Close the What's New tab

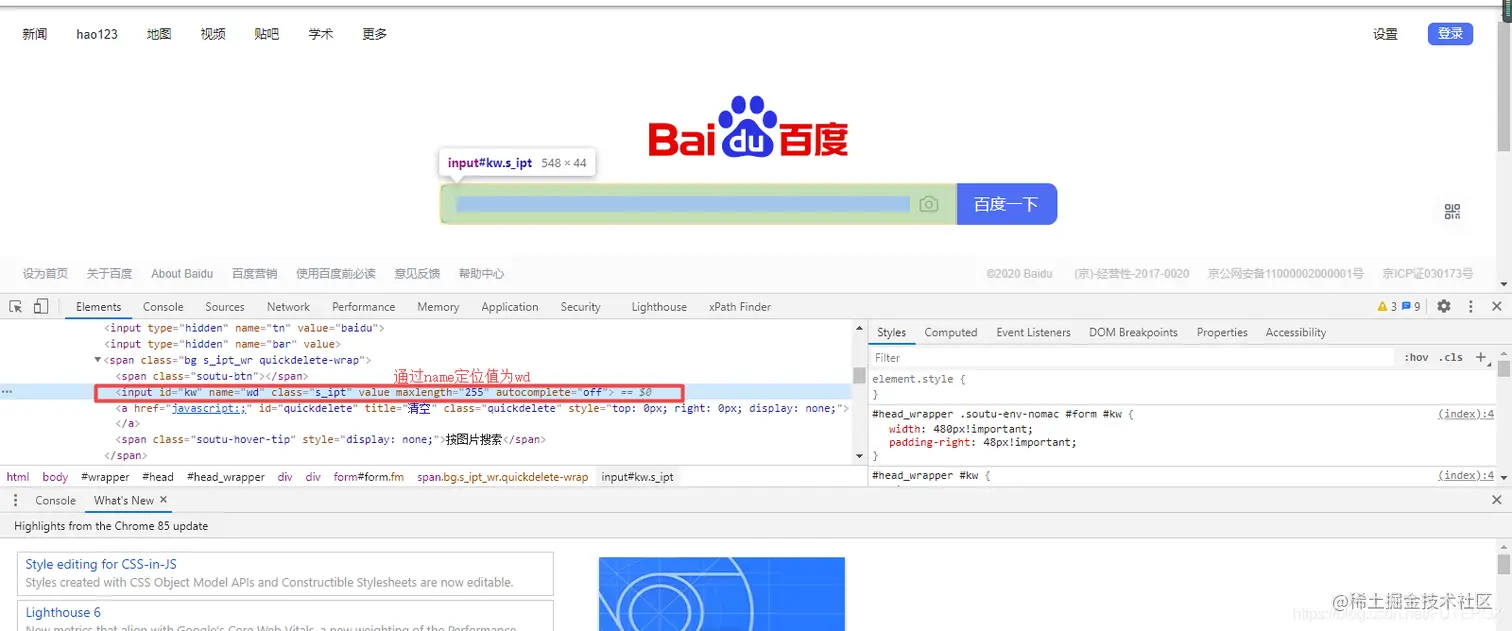coord(163,500)
